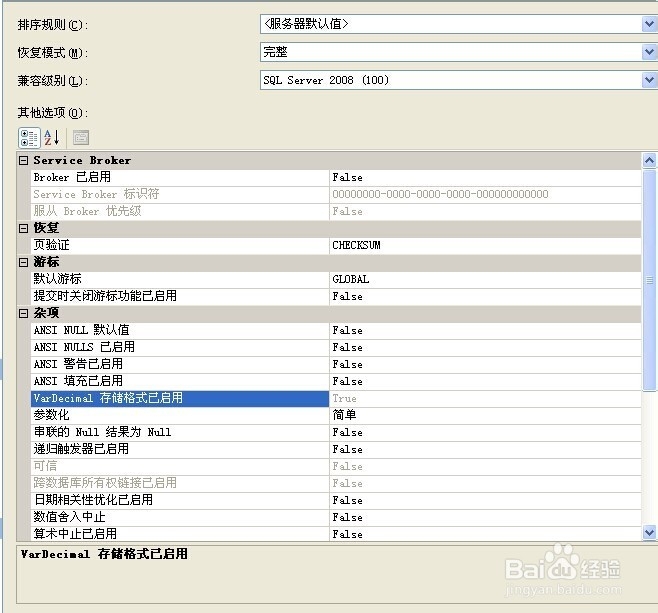The image size is (658, 613).
Task: Click False value of ANSI NULLS 已启用
Action: (x=347, y=347)
